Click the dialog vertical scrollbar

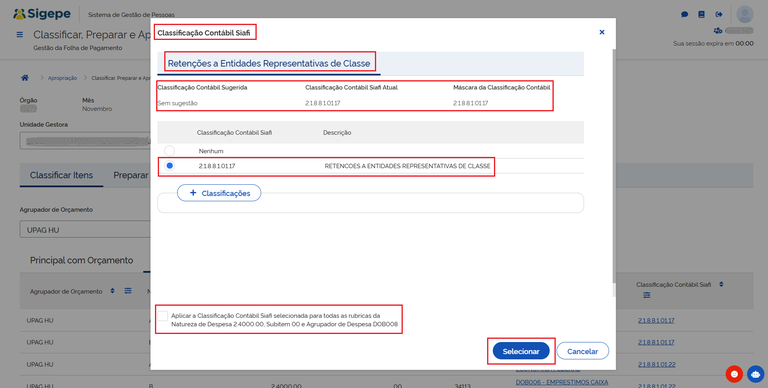click(614, 167)
